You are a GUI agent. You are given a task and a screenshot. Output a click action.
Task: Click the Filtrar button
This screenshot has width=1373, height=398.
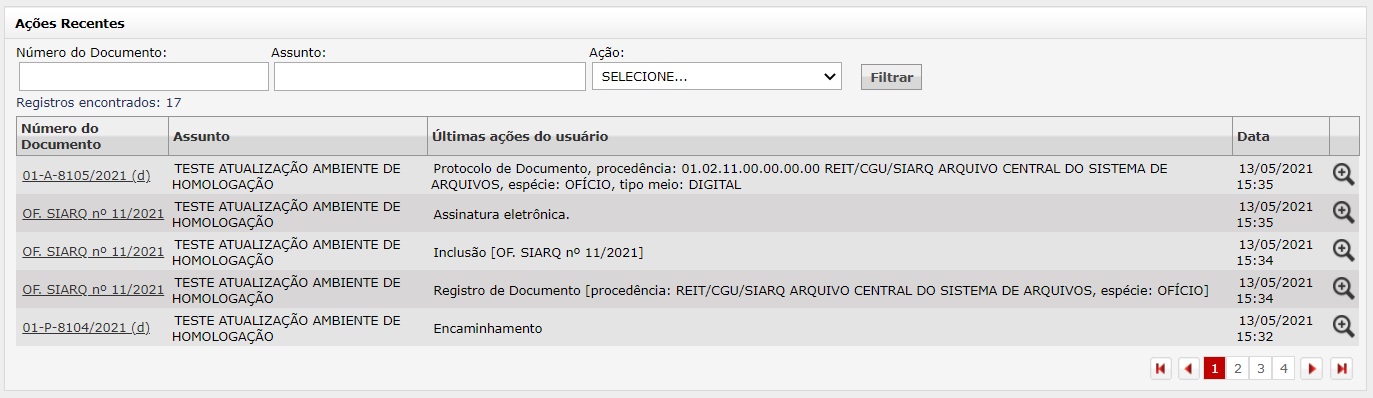[891, 77]
